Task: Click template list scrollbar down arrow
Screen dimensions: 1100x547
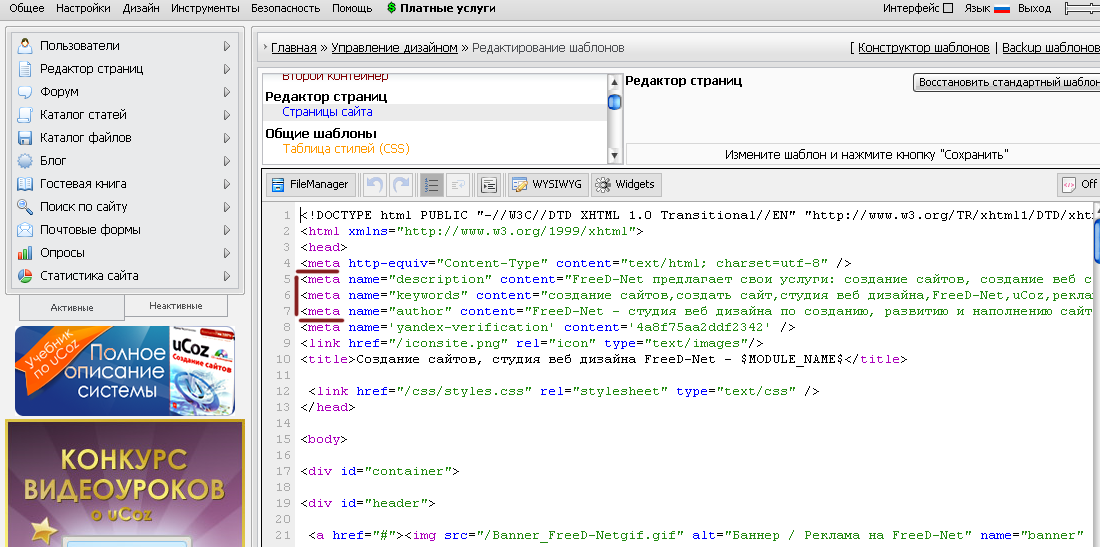Action: pos(615,155)
